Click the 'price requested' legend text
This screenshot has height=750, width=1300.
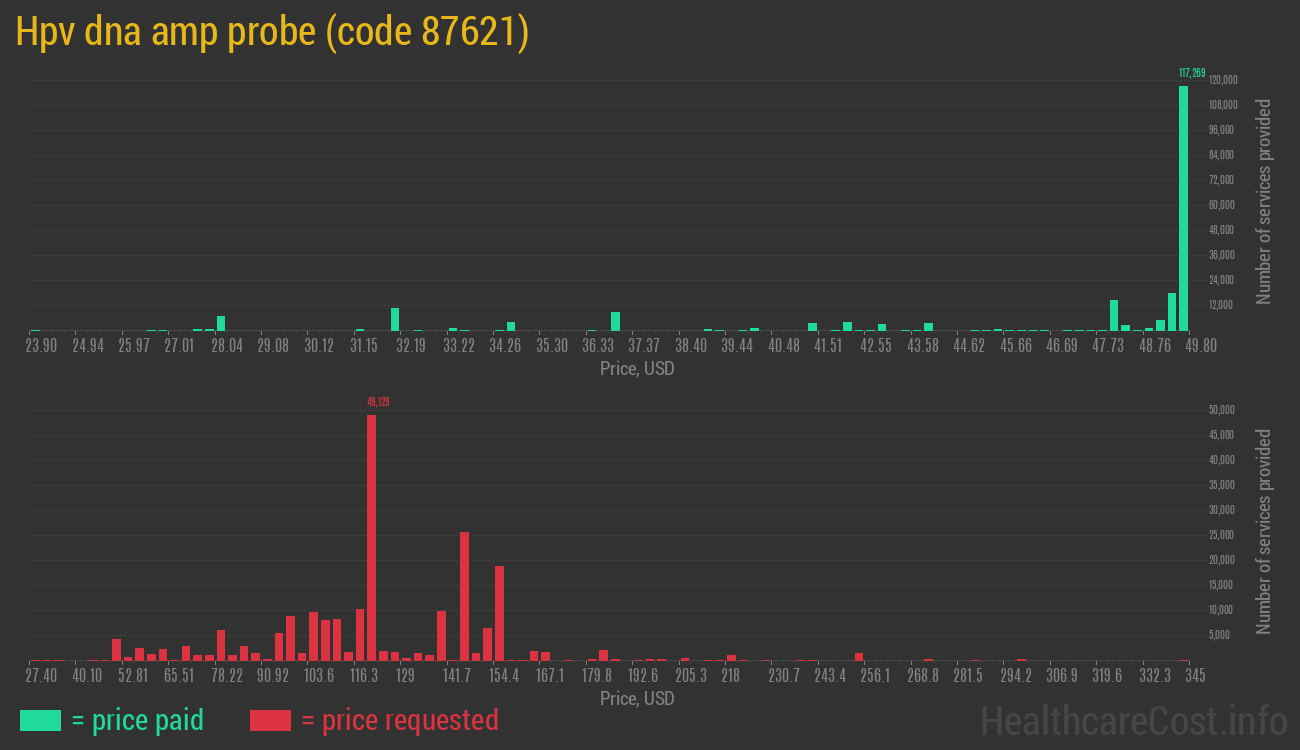399,720
